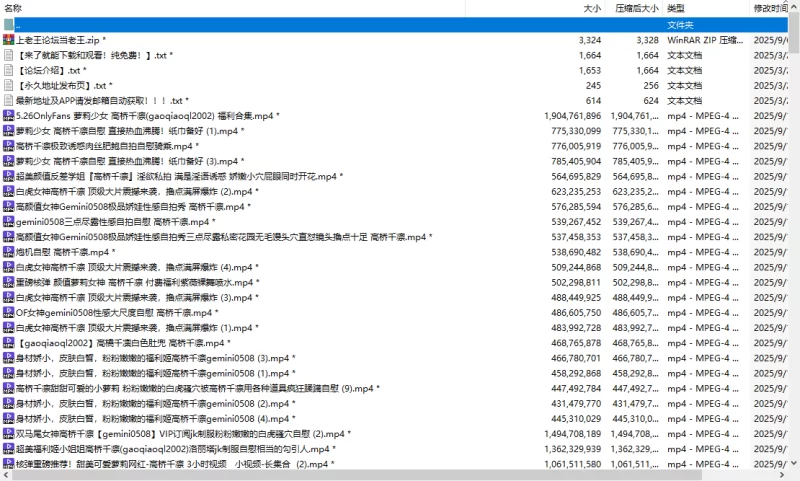800x481 pixels.
Task: Click mp4 icon of the 488,449,925 size row
Action: [x=8, y=297]
